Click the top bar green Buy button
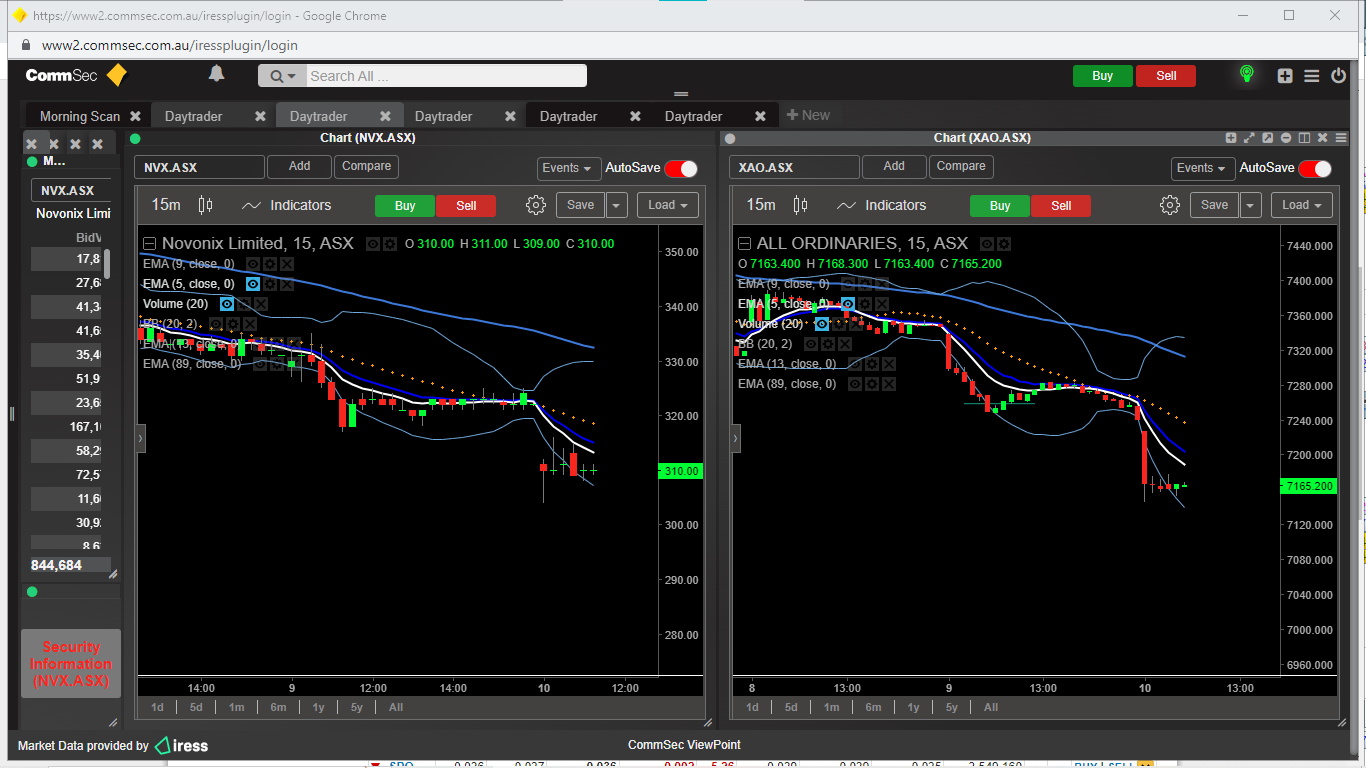The height and width of the screenshot is (768, 1366). click(1102, 76)
